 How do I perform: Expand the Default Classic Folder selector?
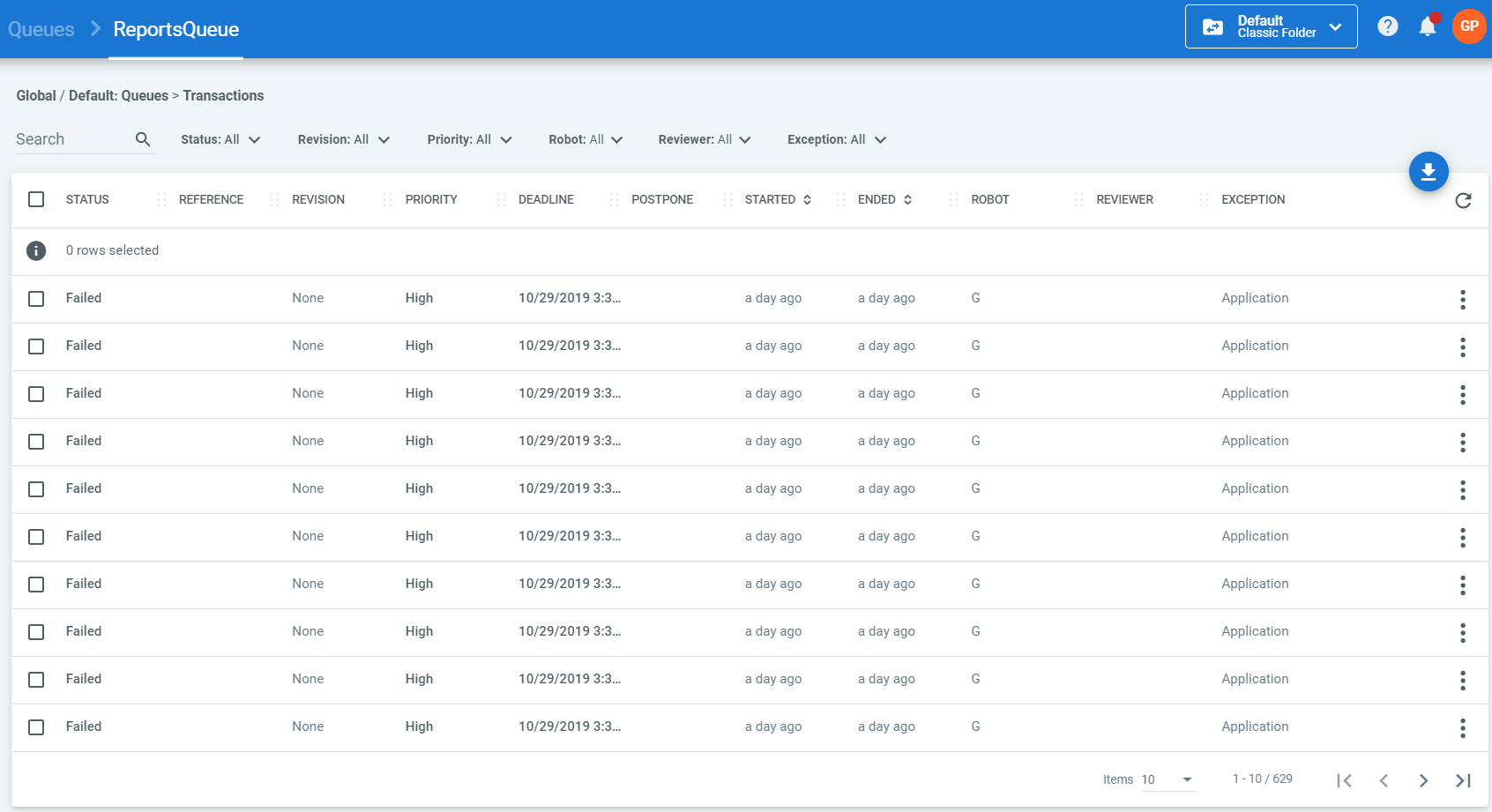pos(1272,26)
